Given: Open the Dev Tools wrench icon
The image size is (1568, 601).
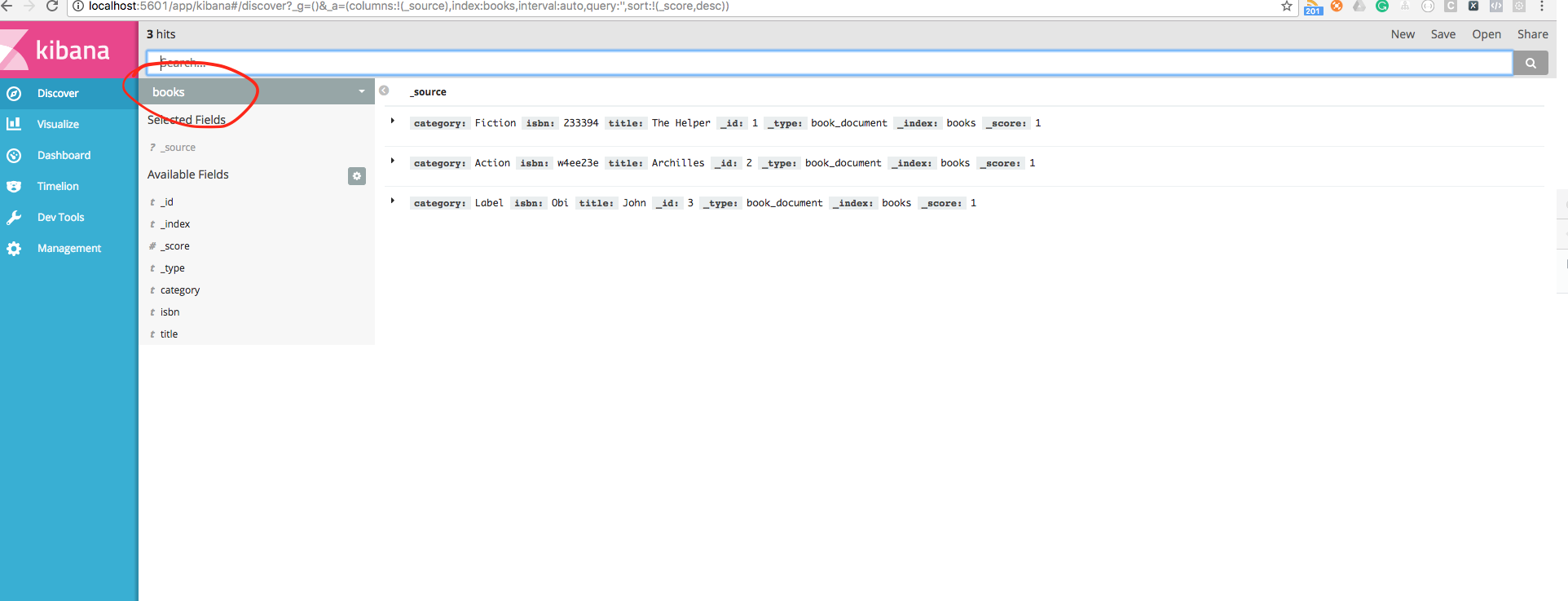Looking at the screenshot, I should tap(14, 217).
